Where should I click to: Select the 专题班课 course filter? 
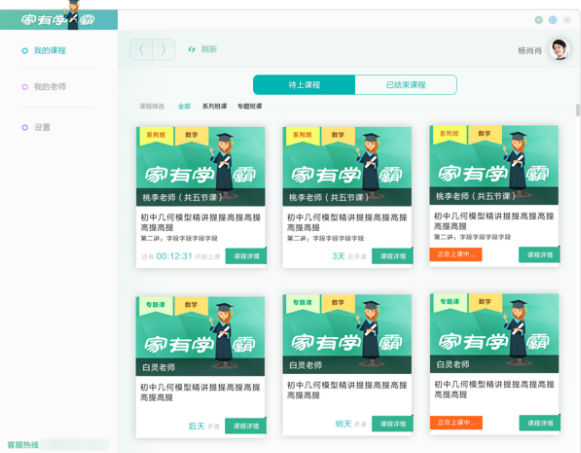click(x=250, y=106)
